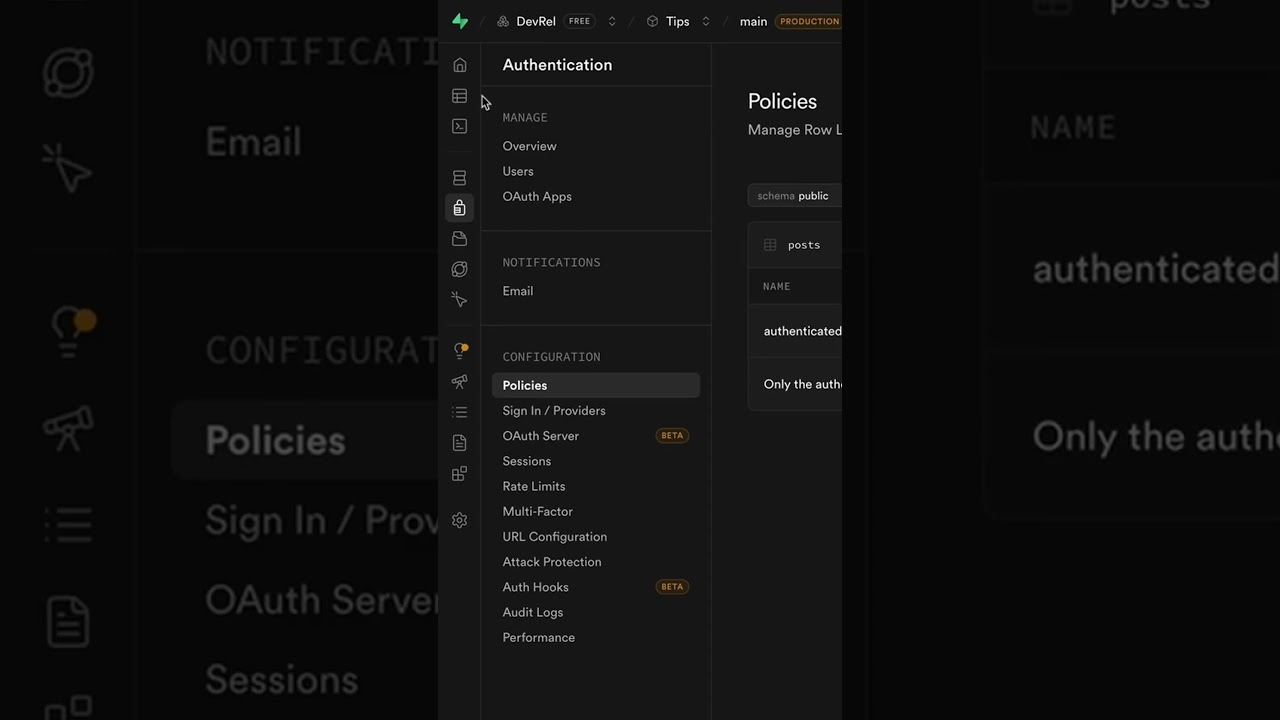This screenshot has height=720, width=1280.
Task: Expand the Tips project switcher chevrons
Action: pos(706,21)
